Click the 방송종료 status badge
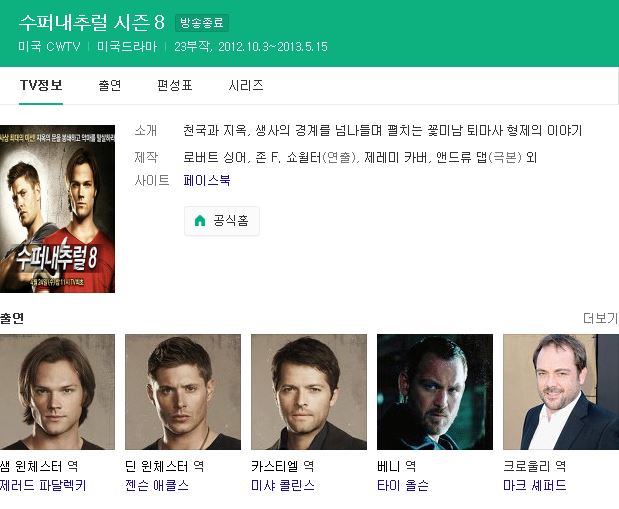619x509 pixels. tap(202, 23)
